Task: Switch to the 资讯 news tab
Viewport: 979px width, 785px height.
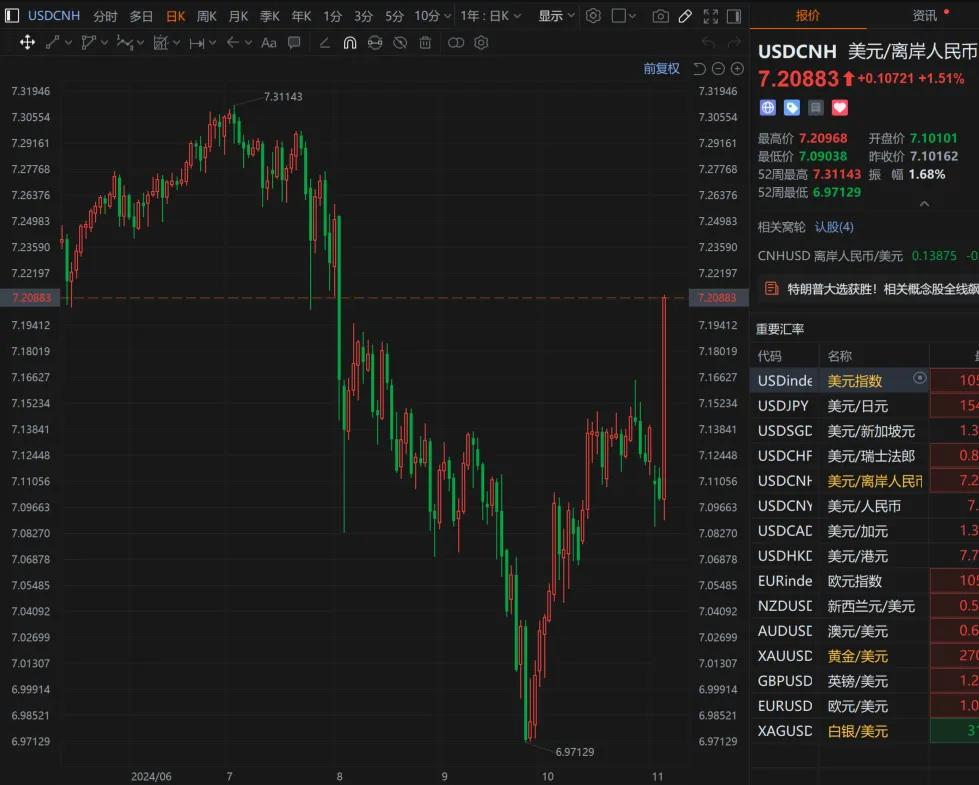Action: pos(925,15)
